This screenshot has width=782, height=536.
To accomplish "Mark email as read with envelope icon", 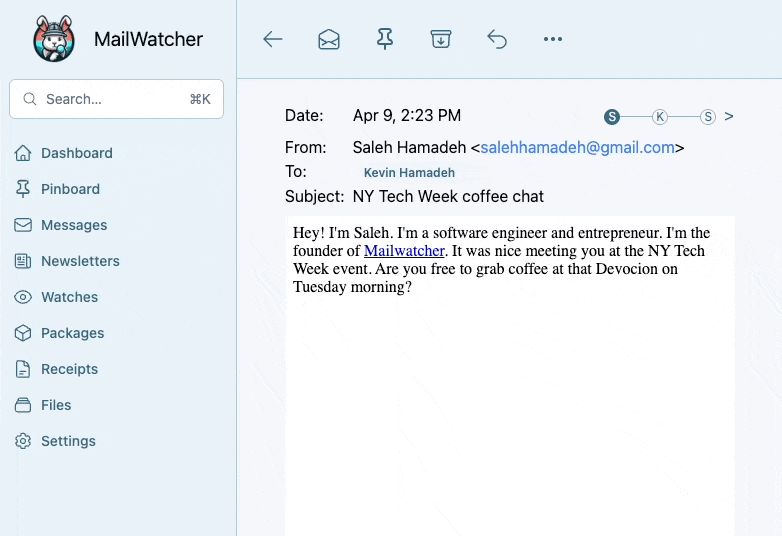I will [x=329, y=39].
